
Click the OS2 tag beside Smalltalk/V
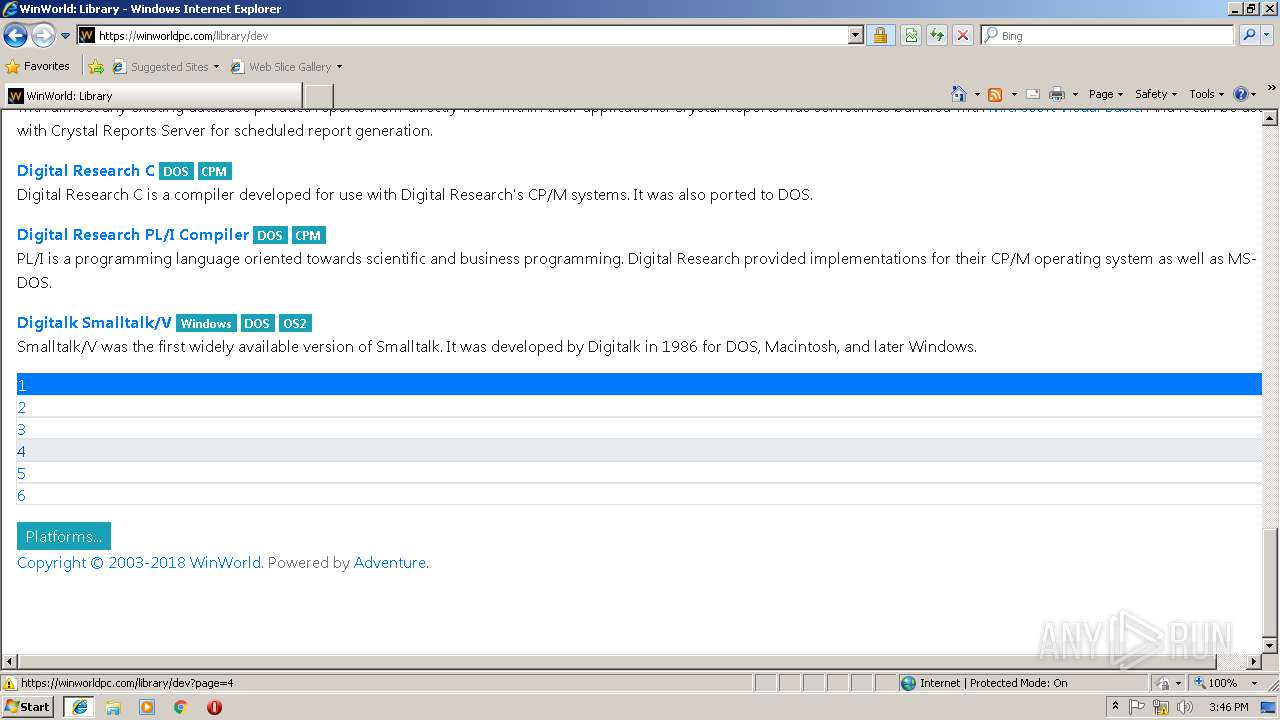[x=295, y=323]
